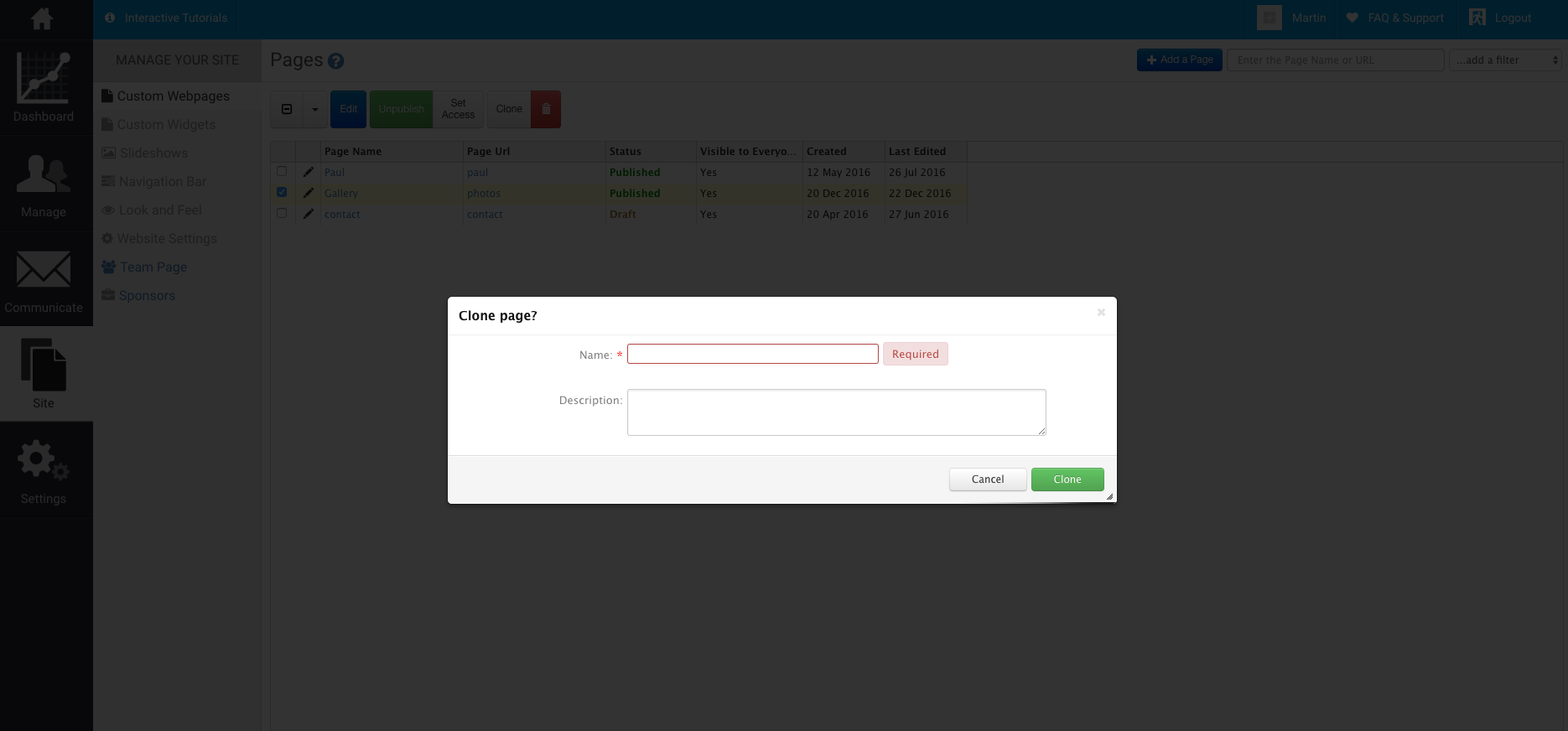Viewport: 1568px width, 731px height.
Task: Expand the select-all dropdown arrow
Action: click(315, 109)
